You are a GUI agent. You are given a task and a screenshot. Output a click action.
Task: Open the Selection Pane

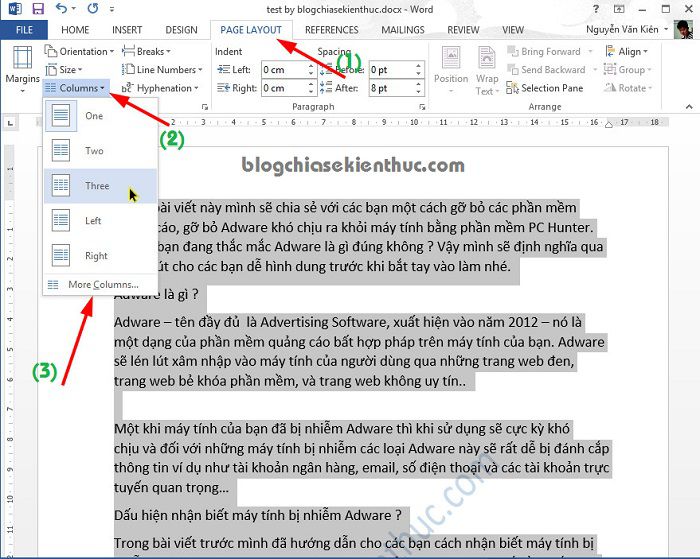point(545,88)
